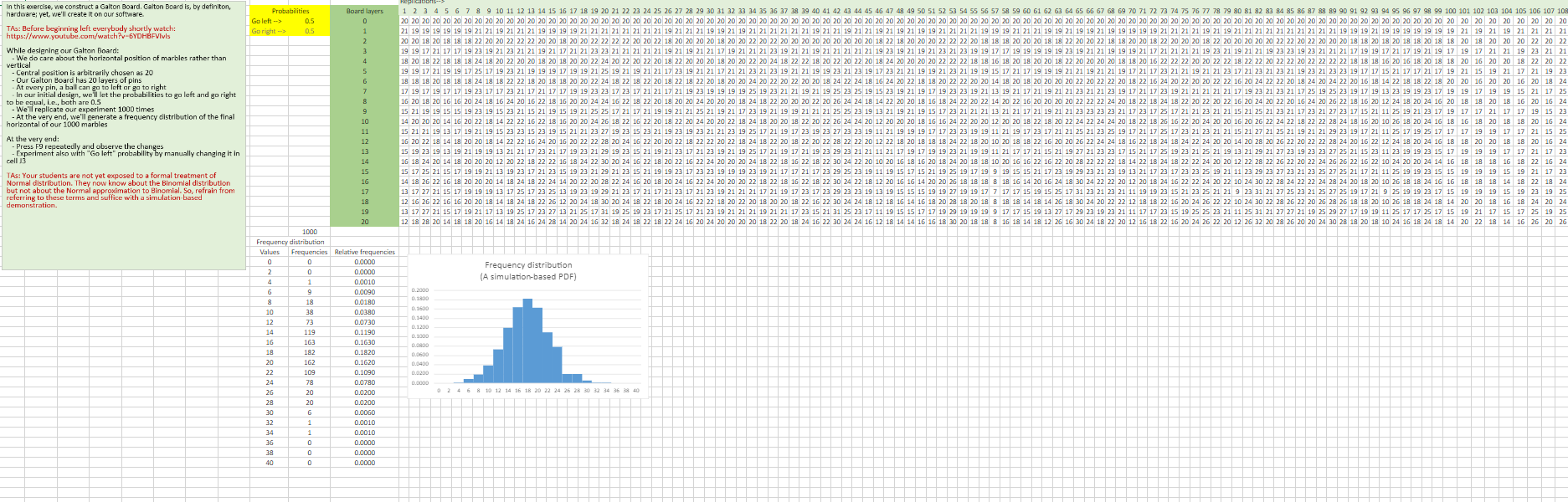Select Board layers cell with value 15
1568x502 pixels.
(x=365, y=172)
